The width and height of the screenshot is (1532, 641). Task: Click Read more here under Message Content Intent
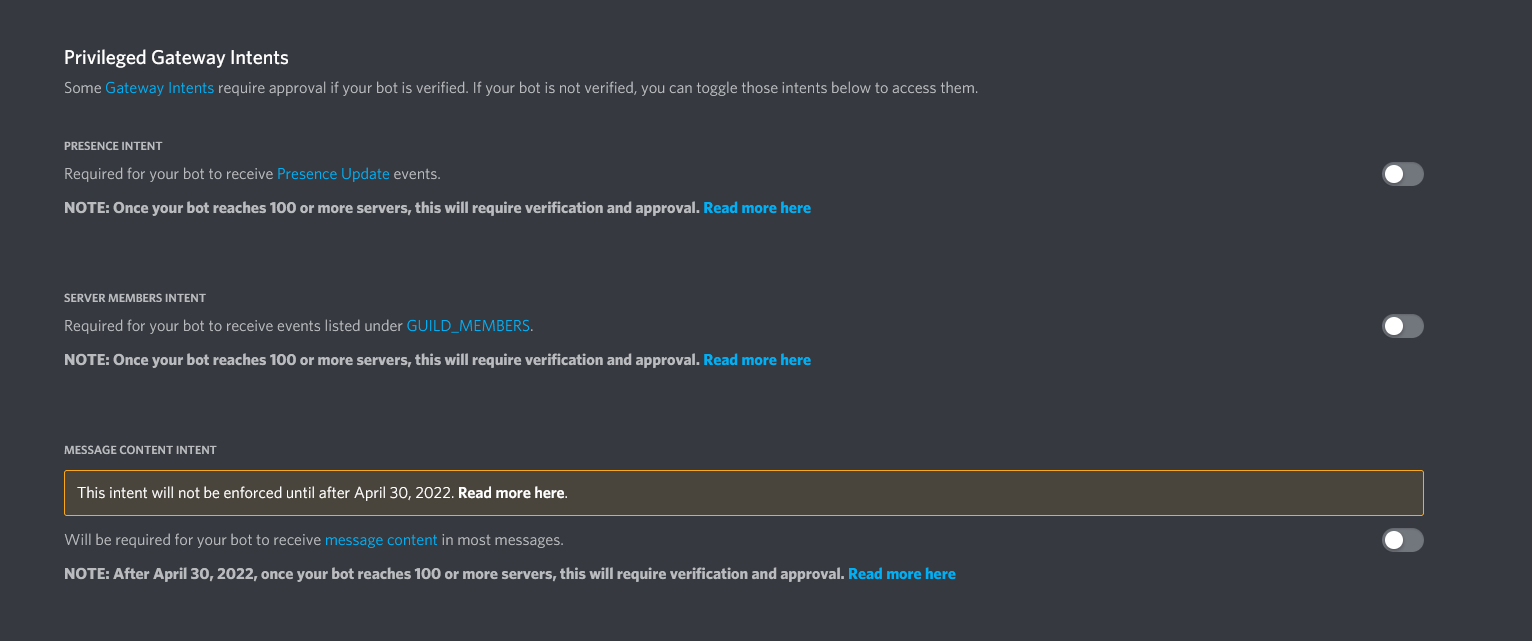click(x=901, y=573)
